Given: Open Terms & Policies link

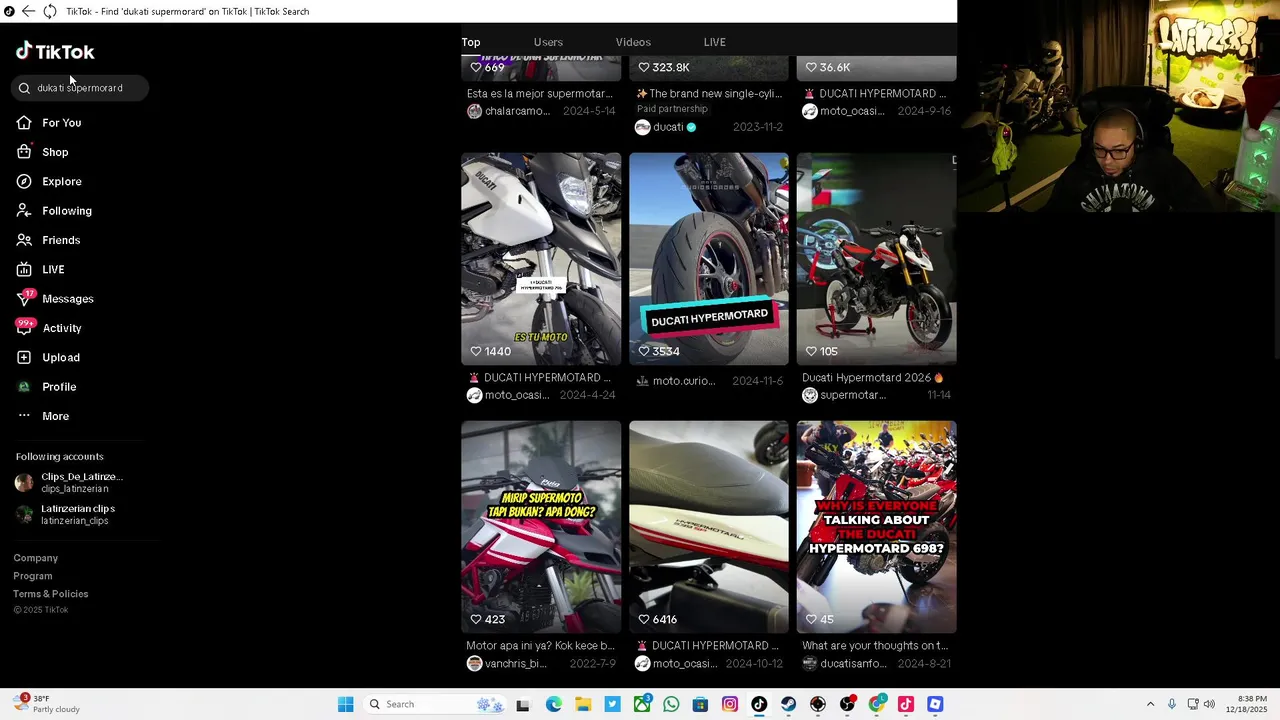Looking at the screenshot, I should point(51,594).
